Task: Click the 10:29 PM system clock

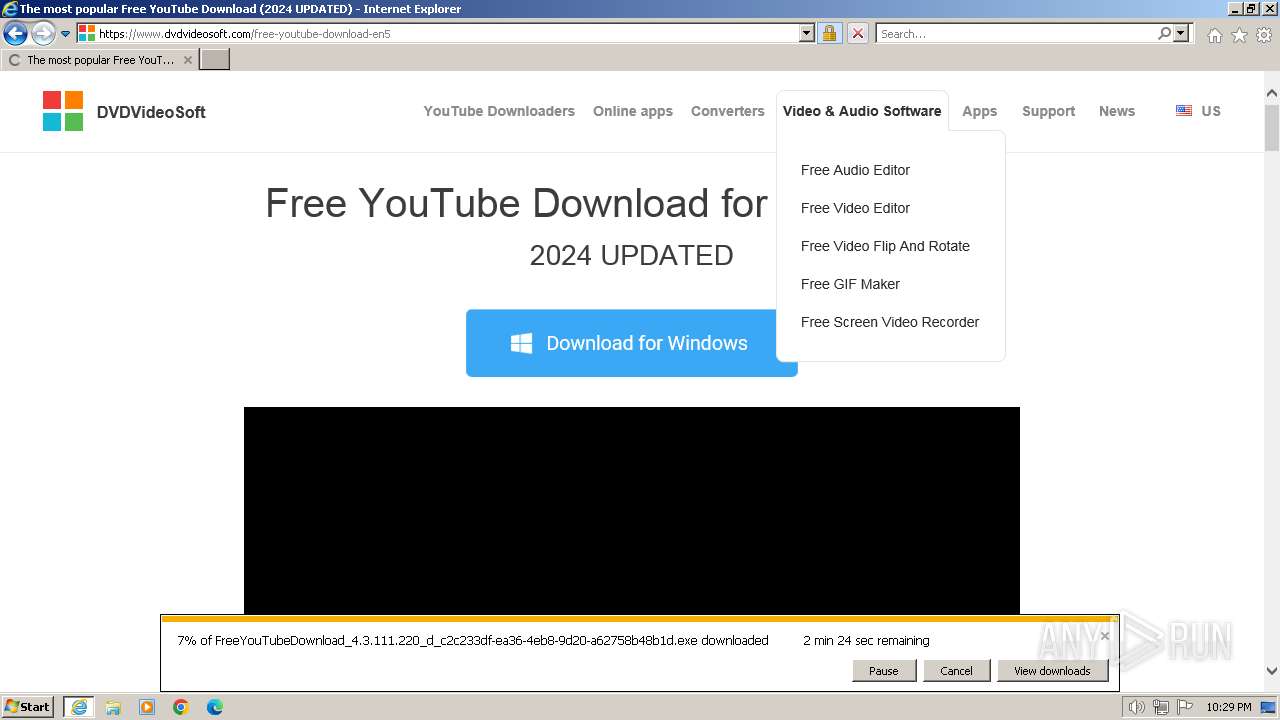Action: [1229, 707]
